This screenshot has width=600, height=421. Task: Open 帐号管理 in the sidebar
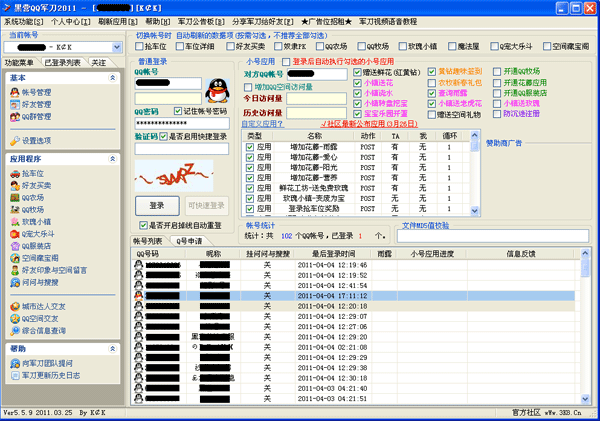pyautogui.click(x=36, y=91)
